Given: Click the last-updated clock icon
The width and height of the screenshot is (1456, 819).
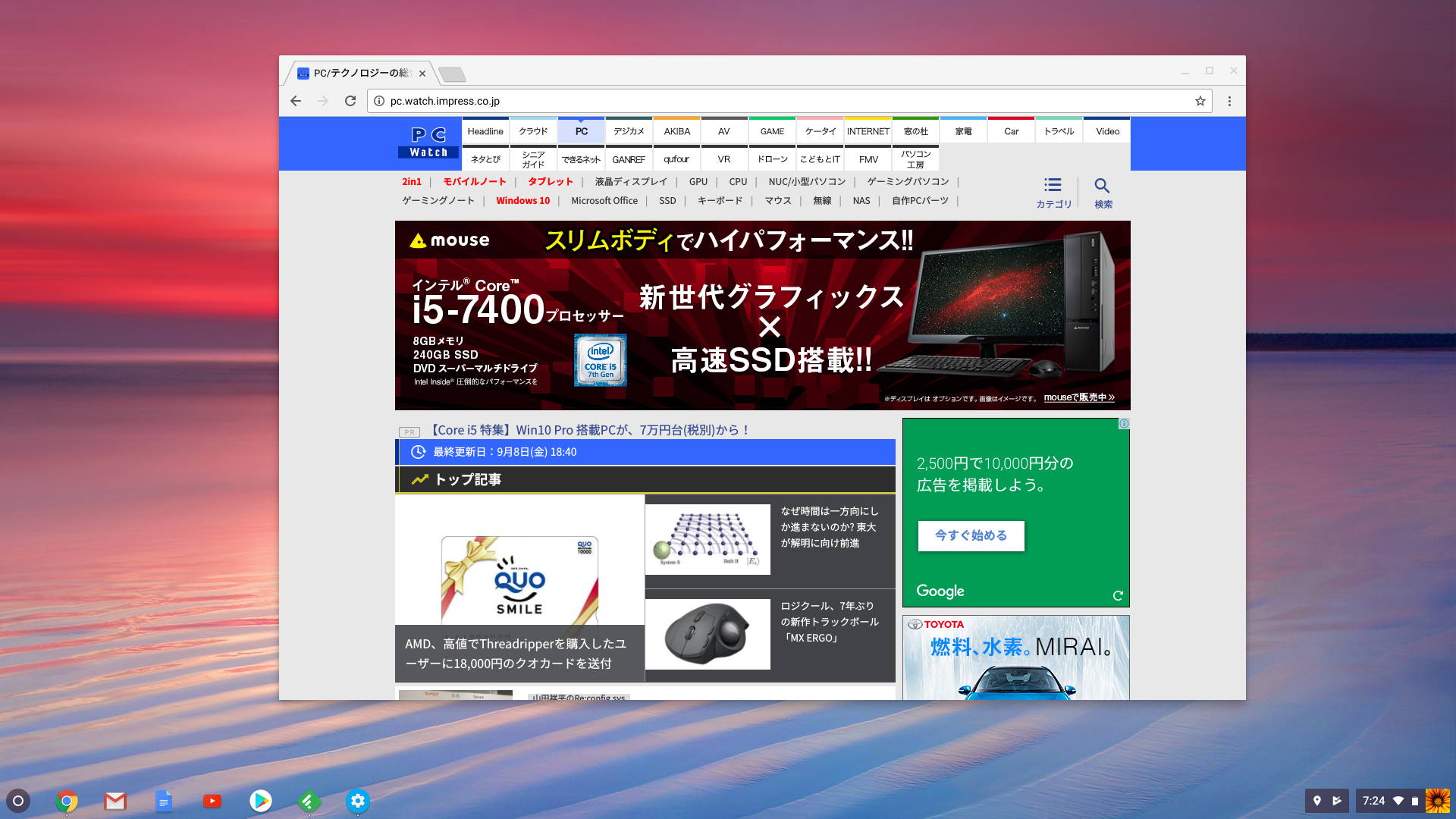Looking at the screenshot, I should [418, 452].
